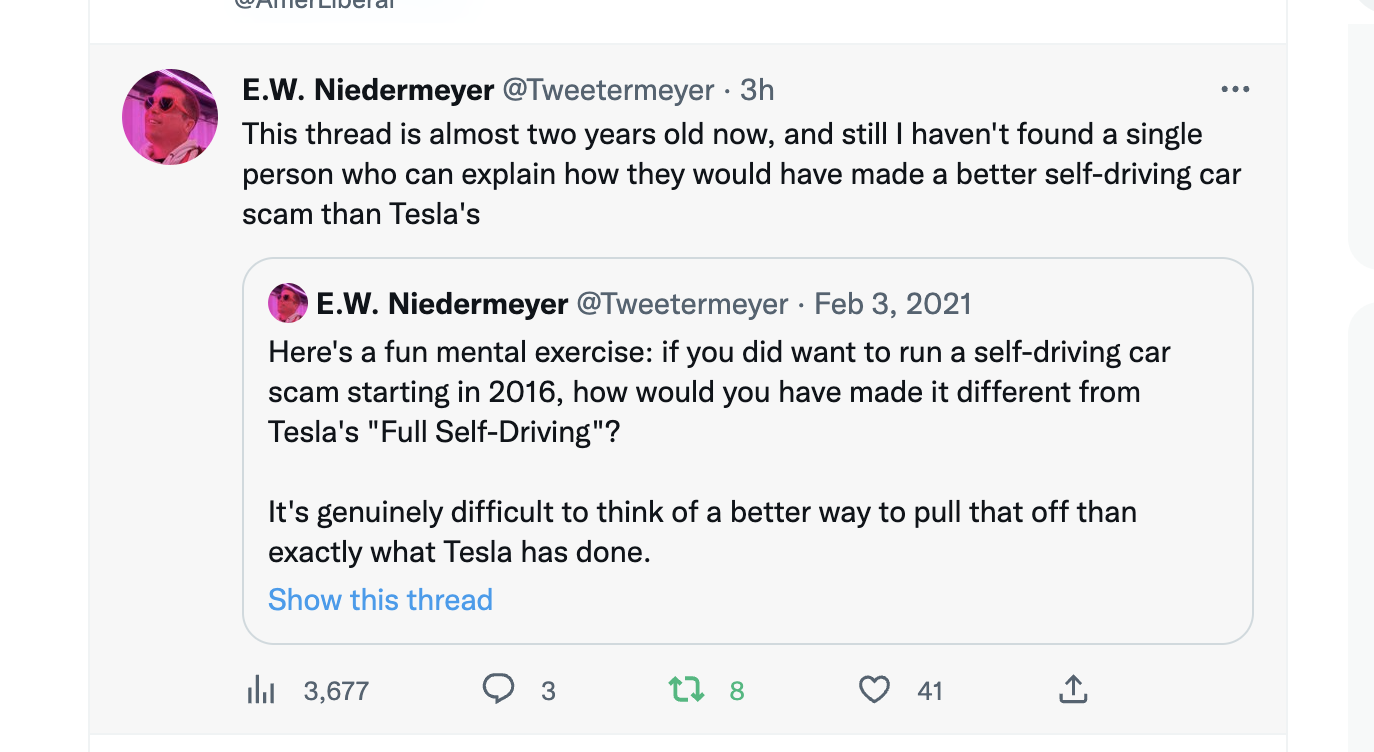This screenshot has width=1374, height=752.
Task: Open E.W. Niedermeyer name on main tweet
Action: click(368, 90)
